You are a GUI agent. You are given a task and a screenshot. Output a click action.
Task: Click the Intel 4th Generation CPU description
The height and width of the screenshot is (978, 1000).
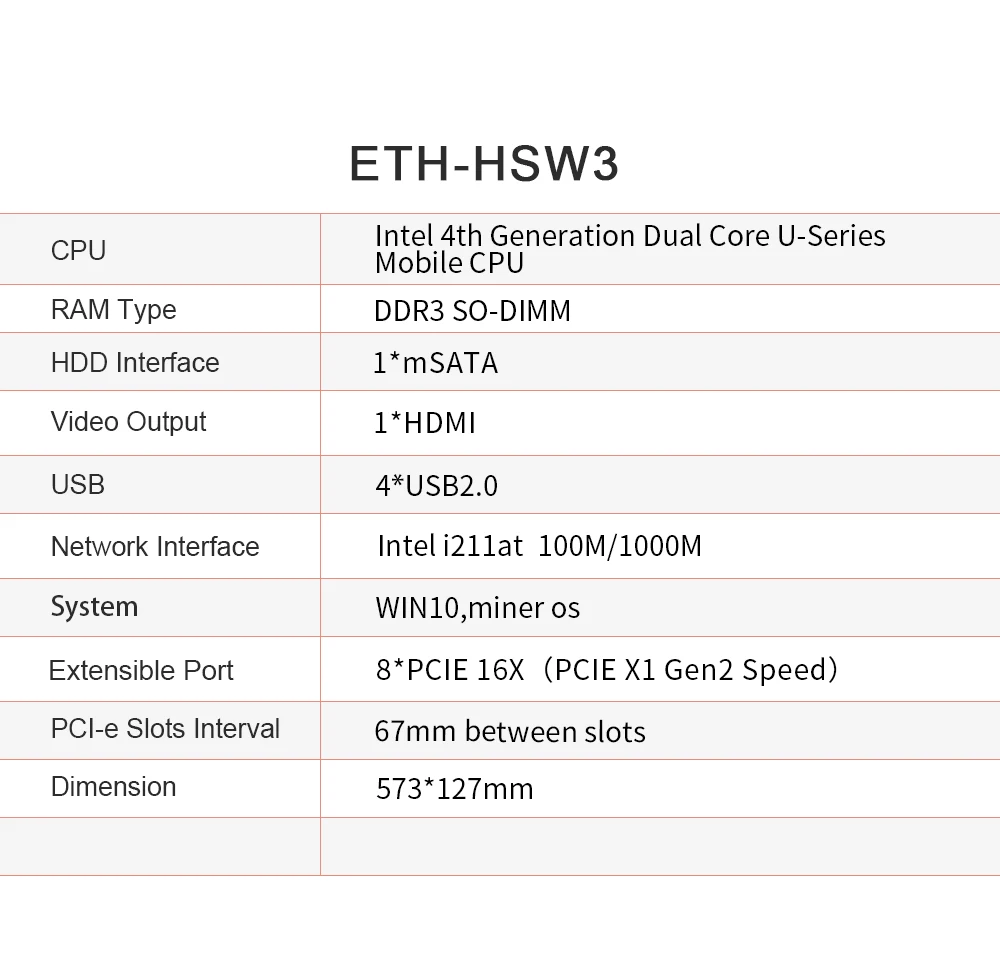(x=629, y=249)
